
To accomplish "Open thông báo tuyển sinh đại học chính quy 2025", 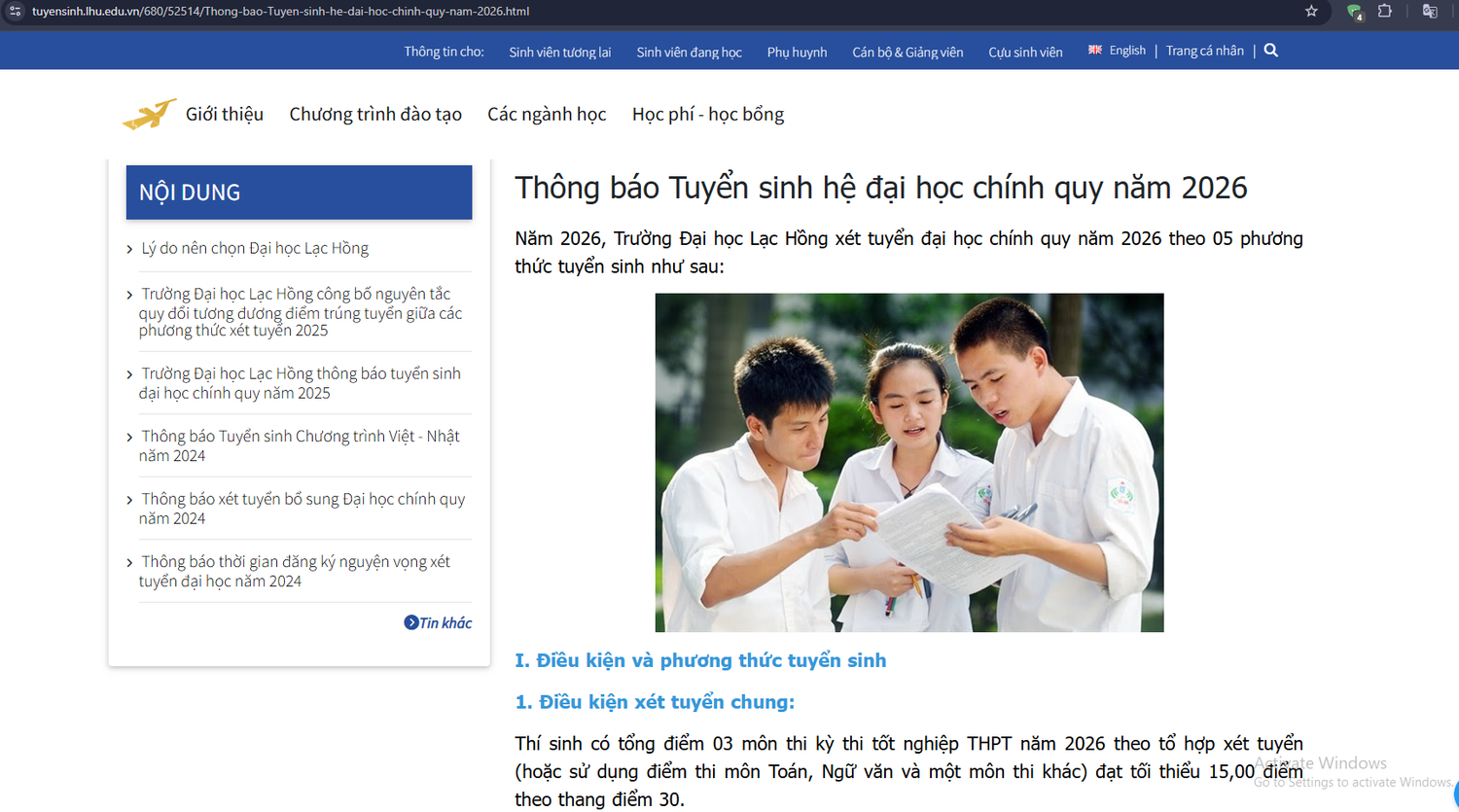I will [x=300, y=383].
